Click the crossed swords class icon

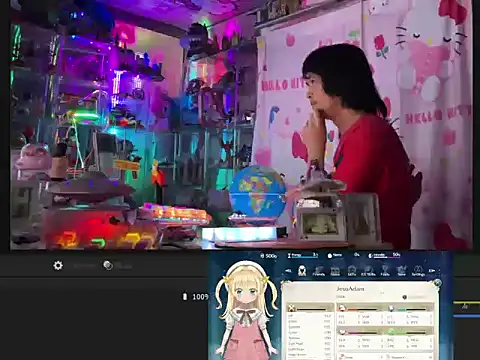292,307
